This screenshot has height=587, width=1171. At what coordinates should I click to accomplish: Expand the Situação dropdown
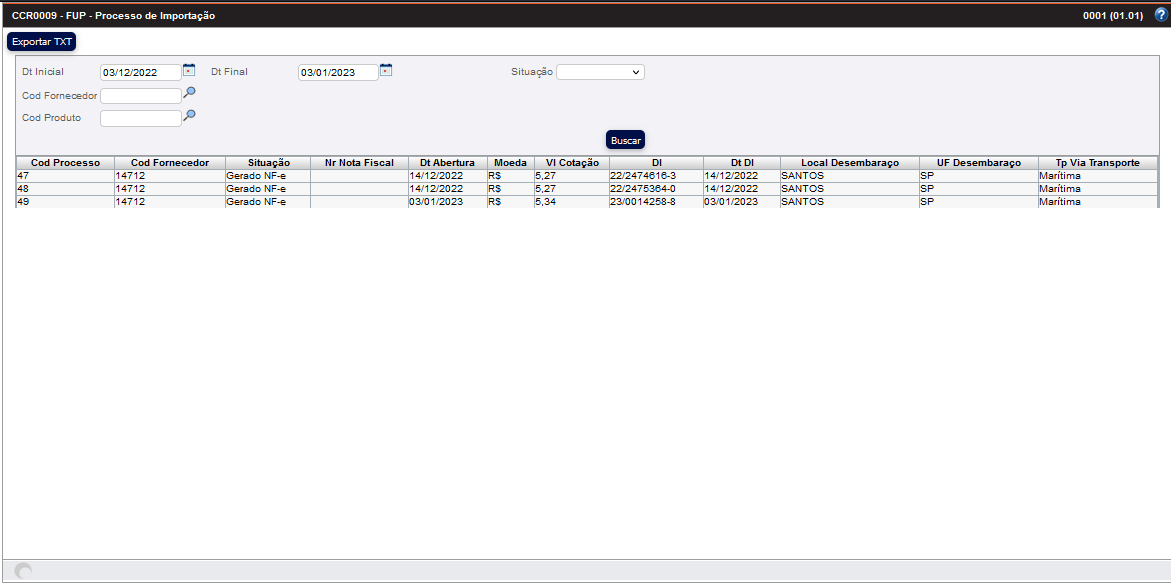pos(600,72)
